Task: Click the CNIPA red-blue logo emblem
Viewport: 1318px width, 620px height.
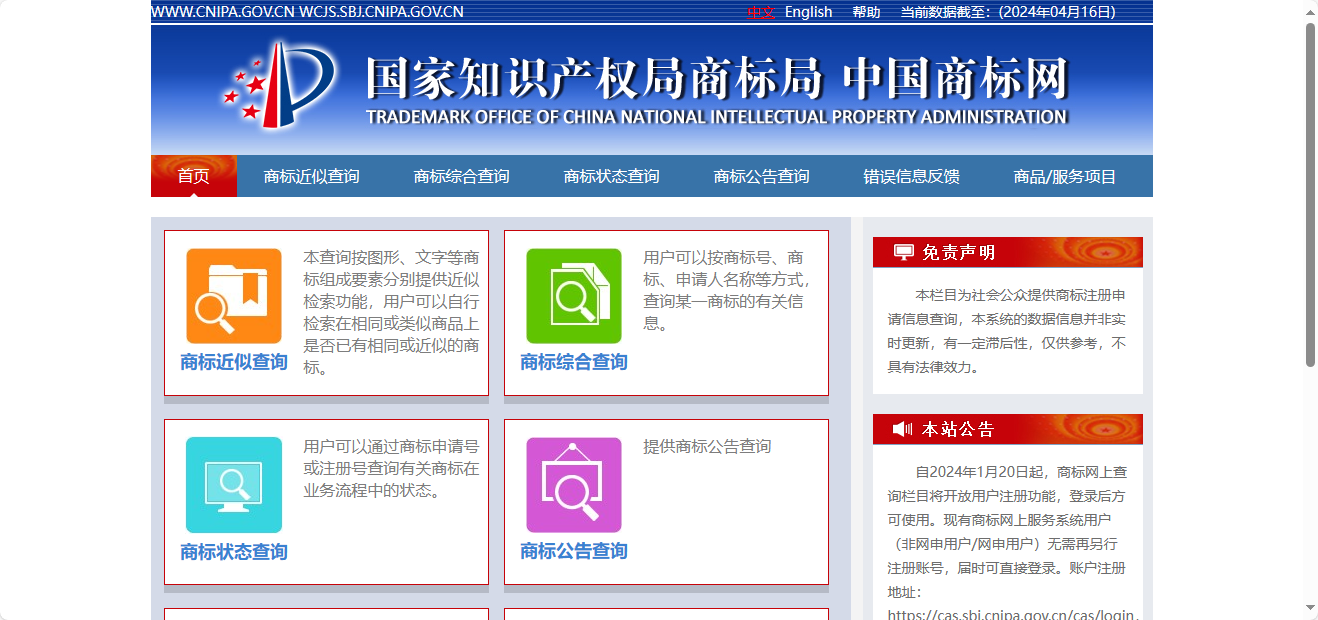Action: coord(279,85)
